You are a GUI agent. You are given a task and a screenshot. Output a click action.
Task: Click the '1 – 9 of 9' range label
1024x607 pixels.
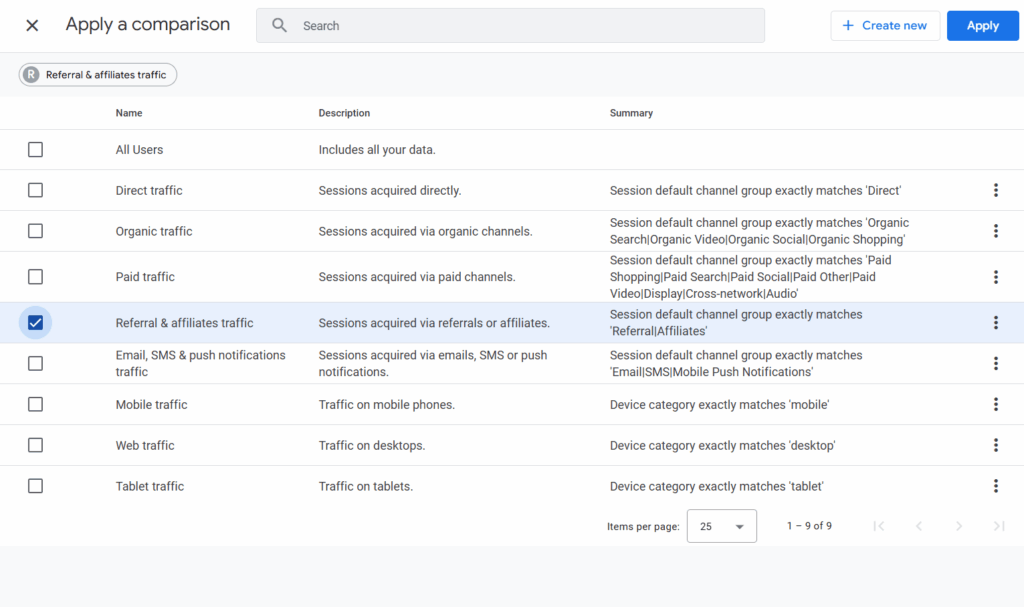click(x=809, y=526)
